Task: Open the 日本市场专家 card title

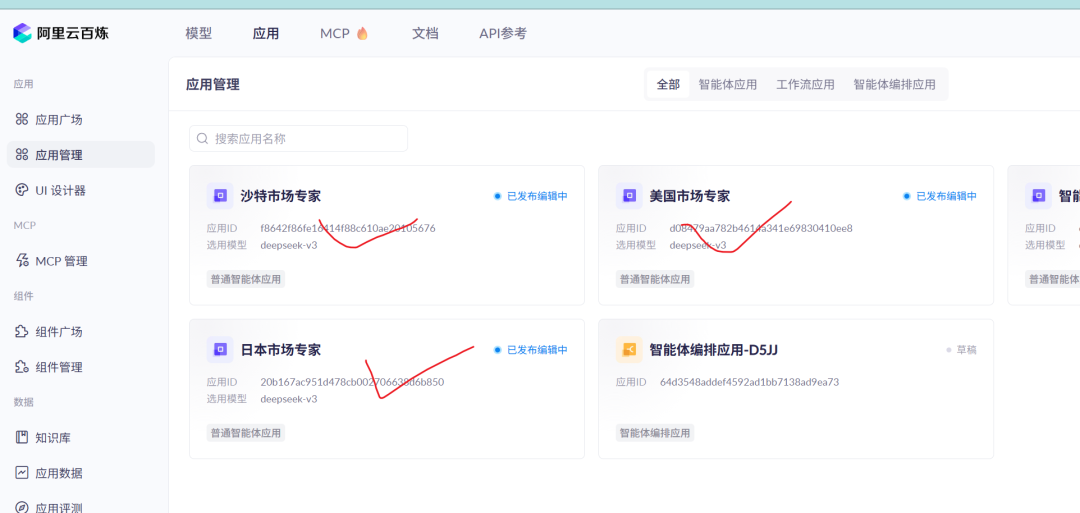Action: click(280, 349)
